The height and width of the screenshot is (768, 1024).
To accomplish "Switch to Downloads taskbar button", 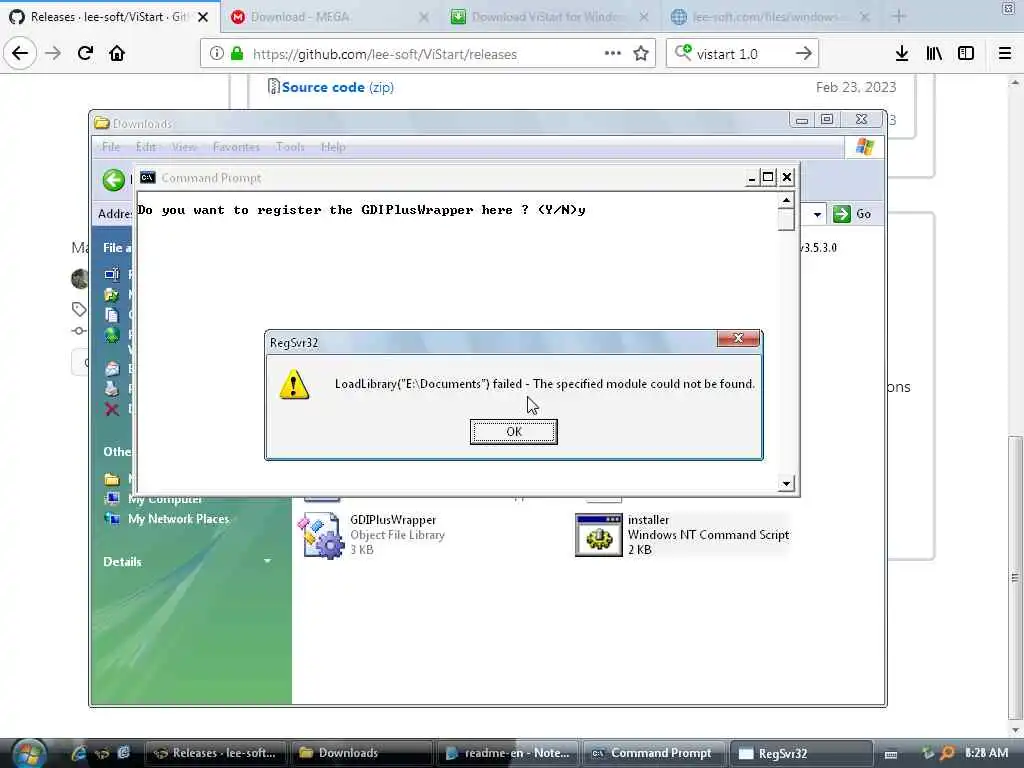I will 362,753.
